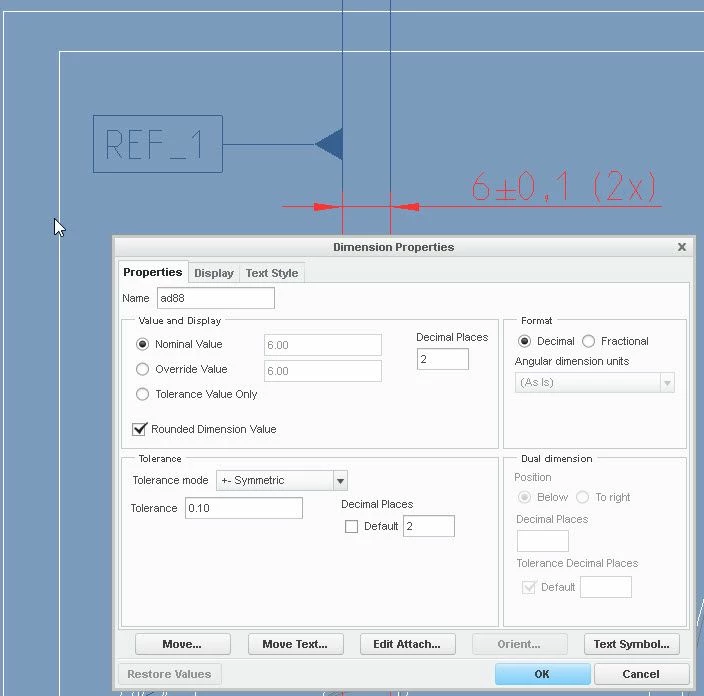Toggle the Tolerance Decimal Places Default checkbox

[x=529, y=587]
